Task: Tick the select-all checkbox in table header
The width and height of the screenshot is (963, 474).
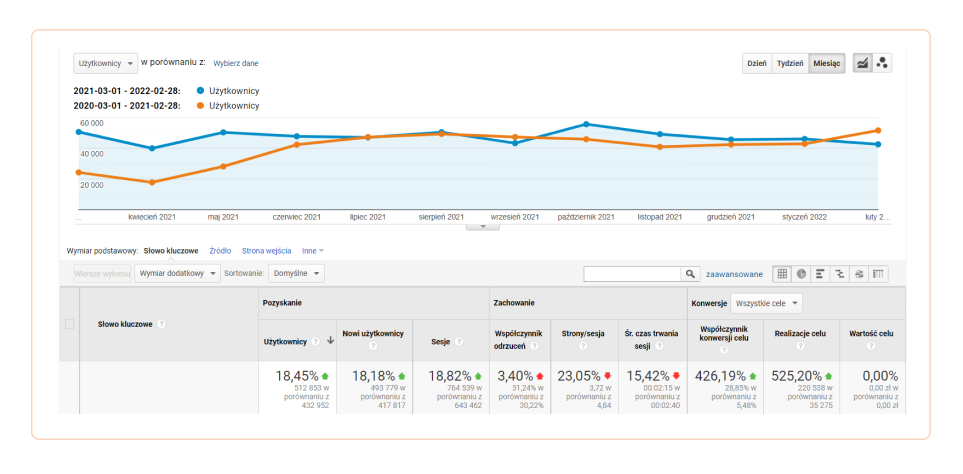Action: point(69,324)
